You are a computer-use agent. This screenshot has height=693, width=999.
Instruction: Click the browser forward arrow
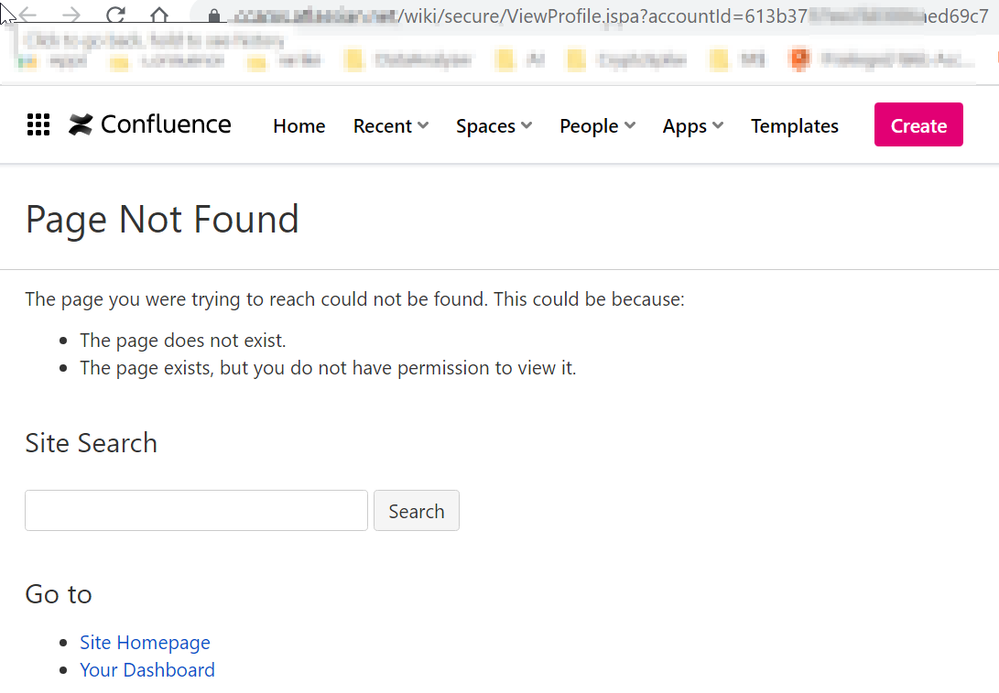71,15
